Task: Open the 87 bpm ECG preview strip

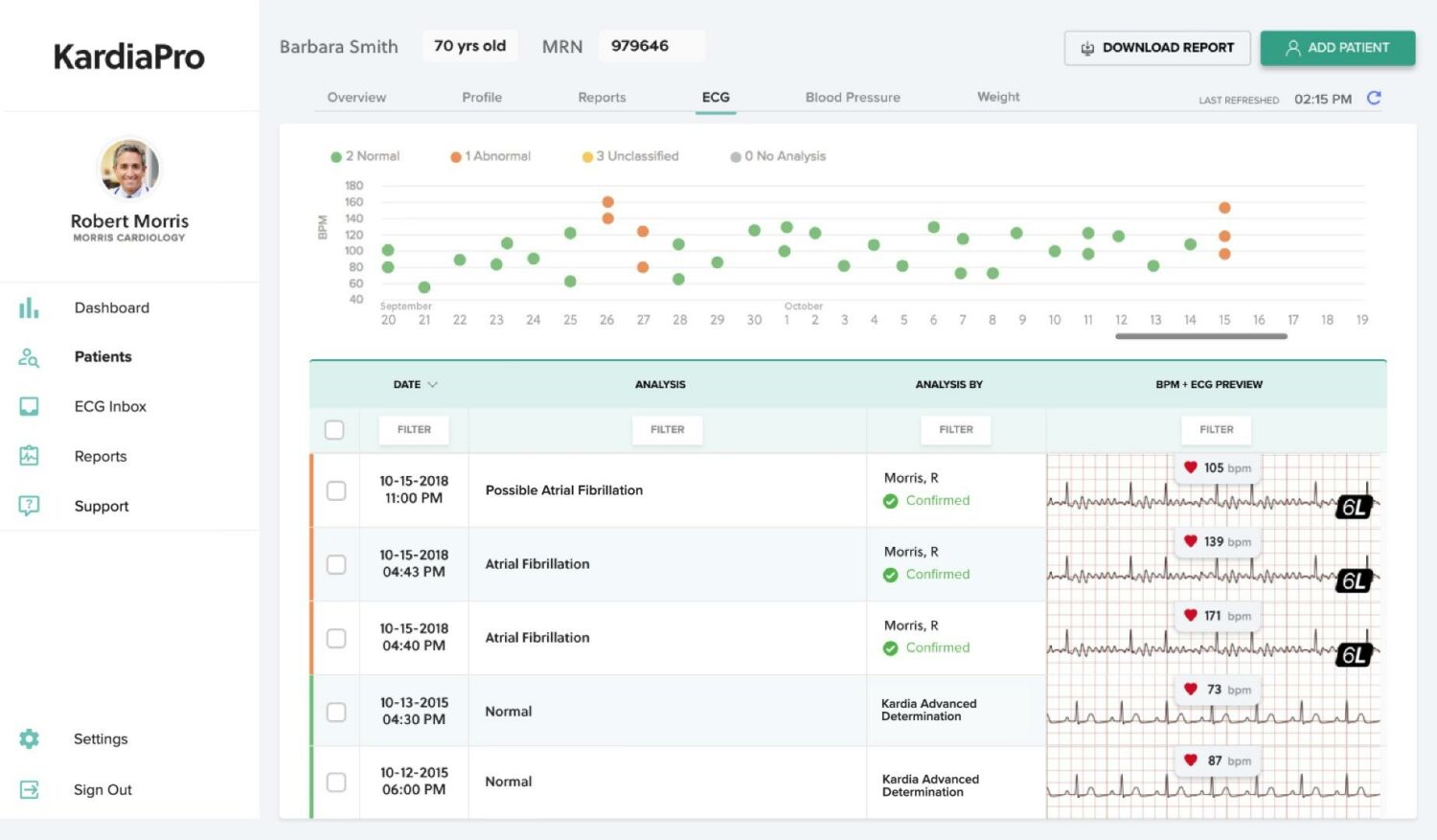Action: tap(1213, 783)
